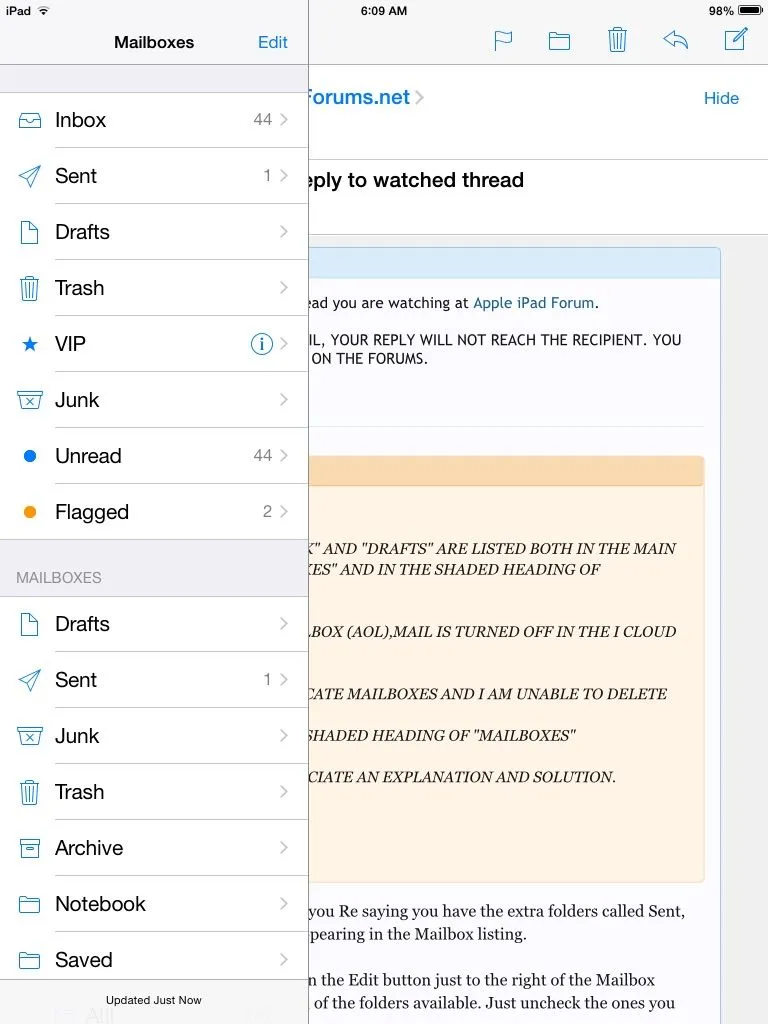Tap the battery indicator in the status bar
The width and height of the screenshot is (768, 1024).
click(748, 10)
